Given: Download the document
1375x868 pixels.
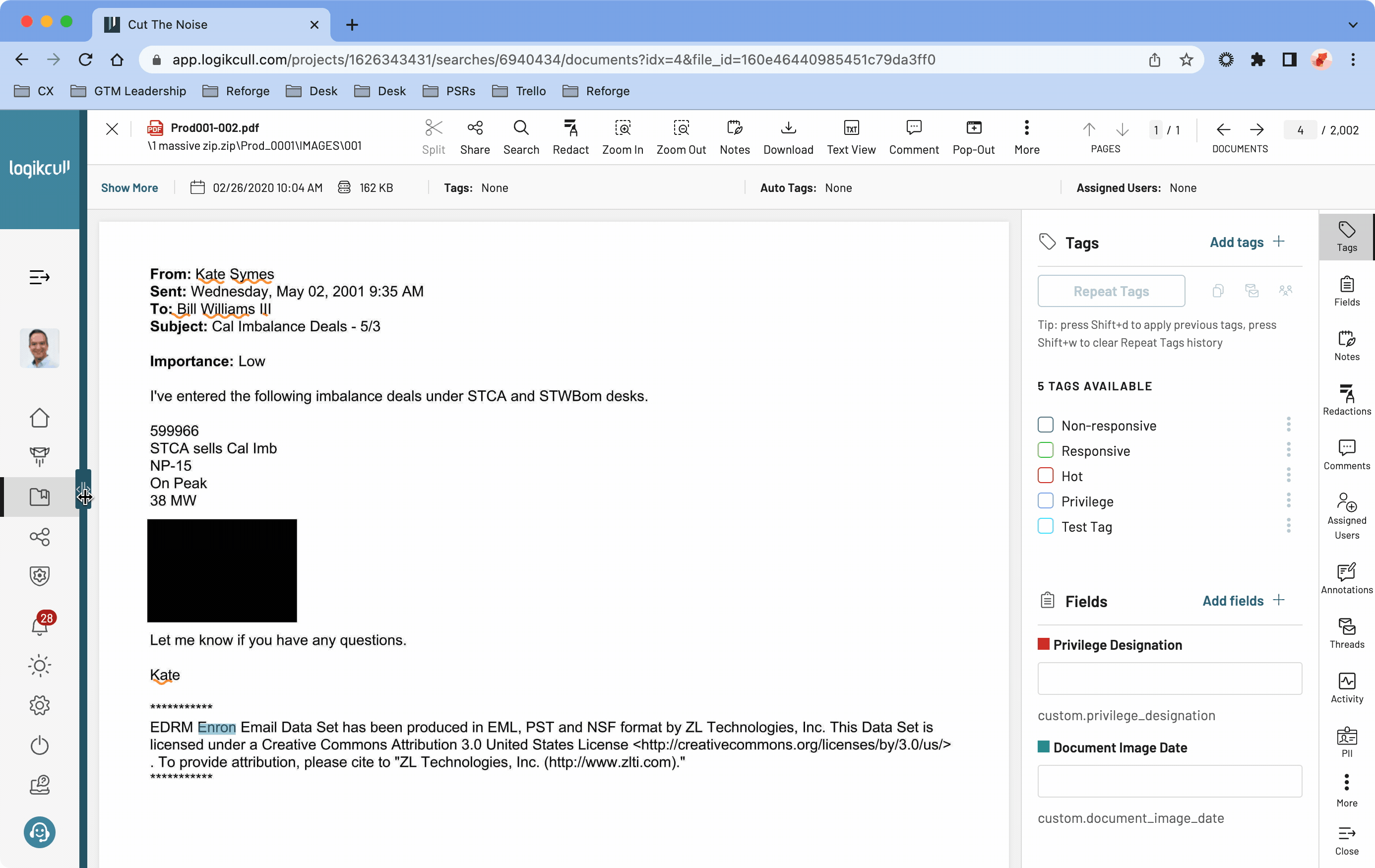Looking at the screenshot, I should [788, 137].
